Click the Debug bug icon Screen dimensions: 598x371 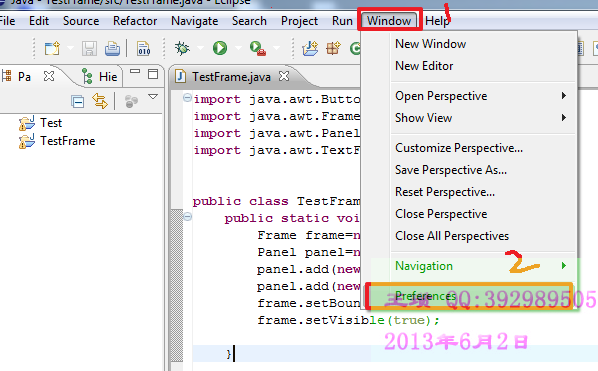click(182, 48)
